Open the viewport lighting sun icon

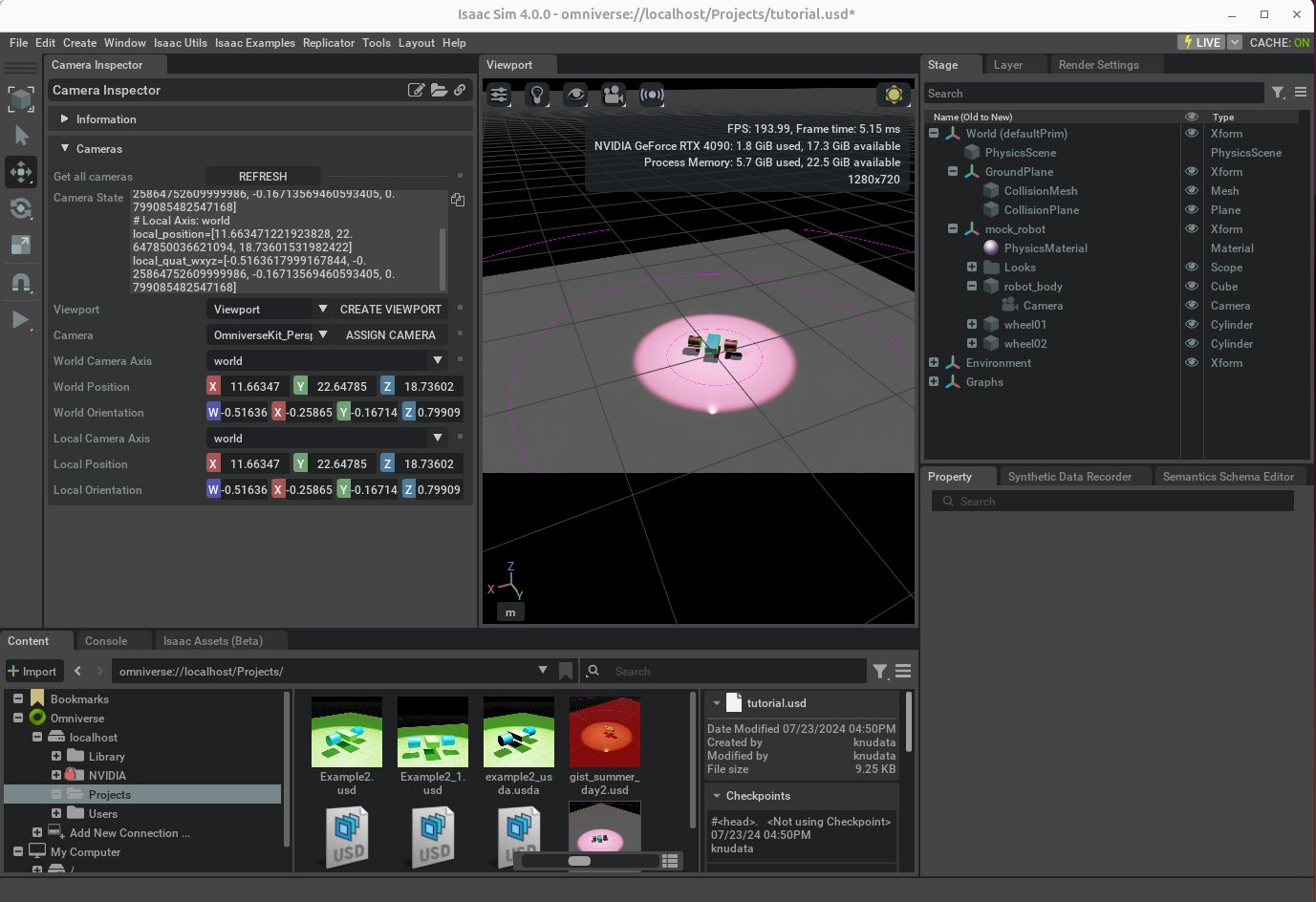[x=894, y=95]
